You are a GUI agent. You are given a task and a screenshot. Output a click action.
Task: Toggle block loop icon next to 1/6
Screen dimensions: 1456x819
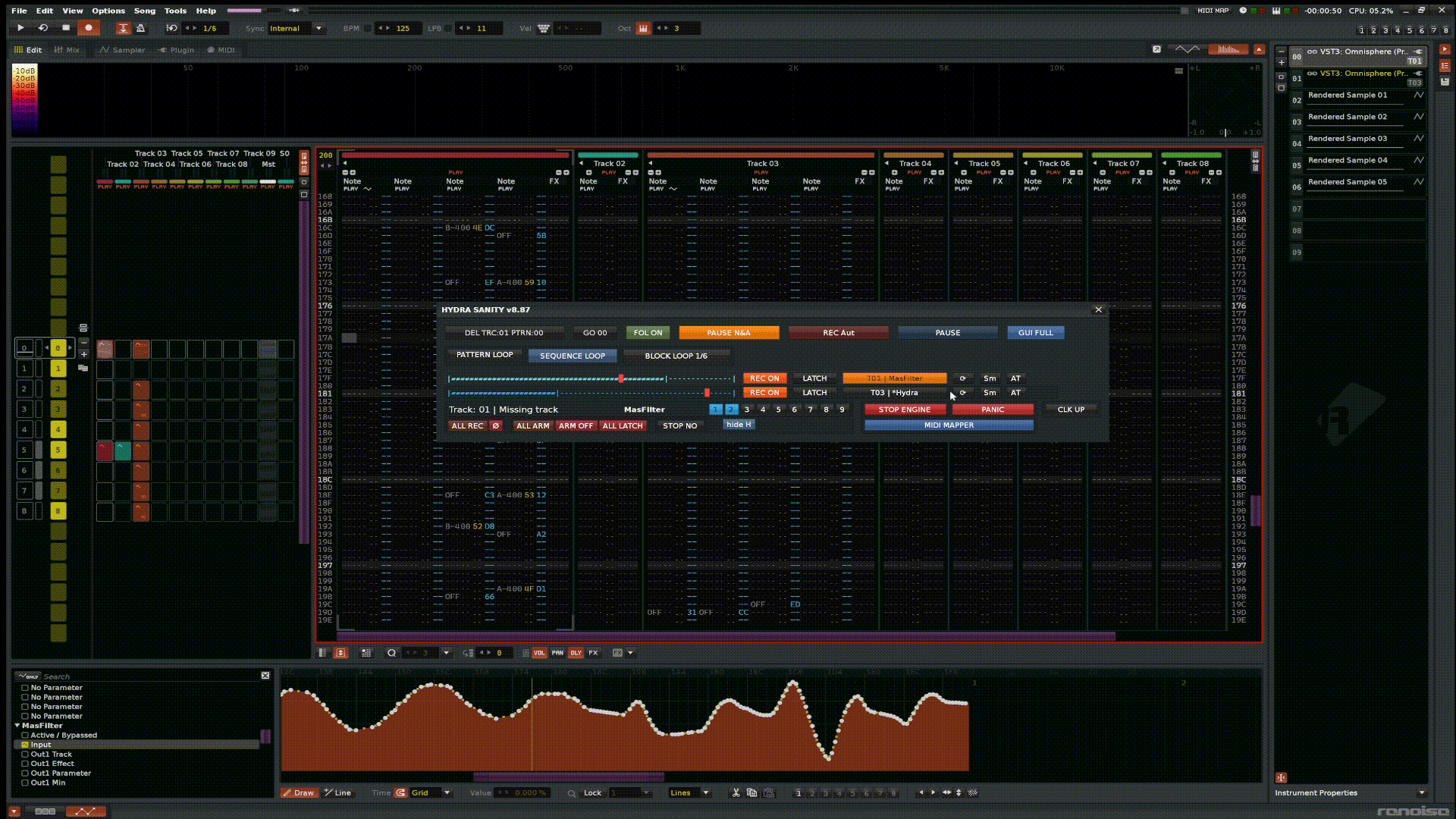pos(172,28)
